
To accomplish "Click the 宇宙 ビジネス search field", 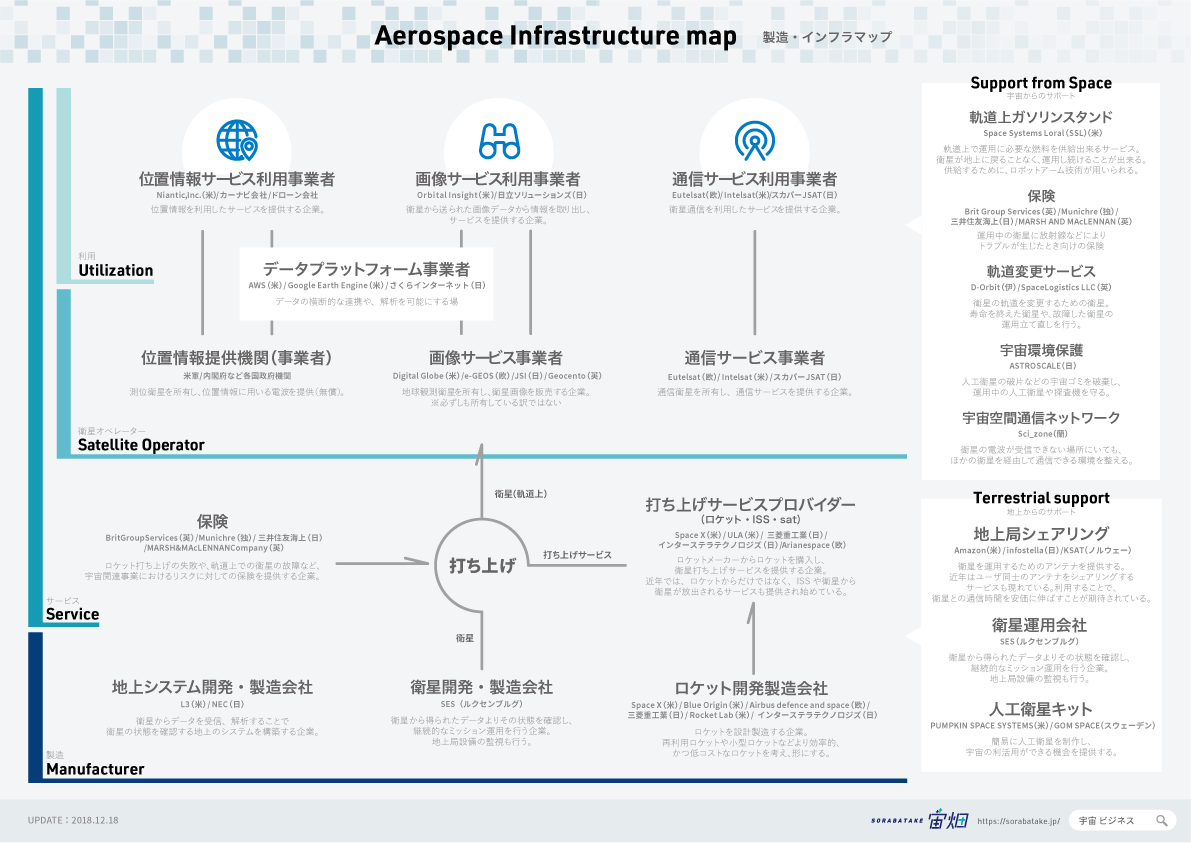I will click(x=1110, y=820).
